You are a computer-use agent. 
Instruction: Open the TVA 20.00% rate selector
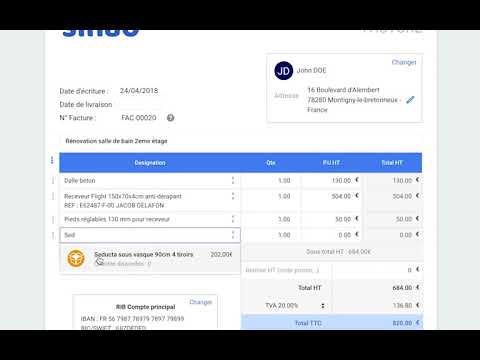click(x=295, y=305)
